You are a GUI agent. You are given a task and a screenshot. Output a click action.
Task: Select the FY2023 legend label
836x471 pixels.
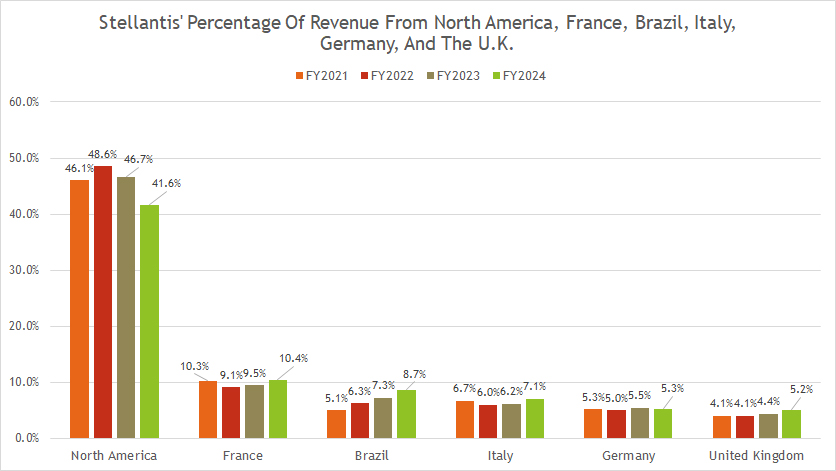(459, 76)
